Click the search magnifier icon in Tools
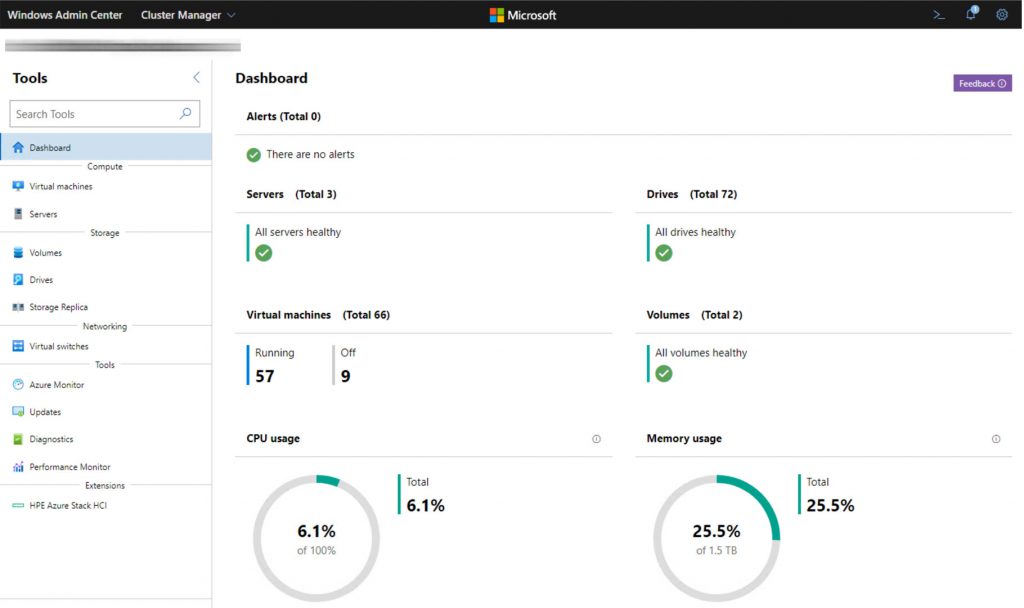This screenshot has width=1024, height=608. click(x=185, y=114)
